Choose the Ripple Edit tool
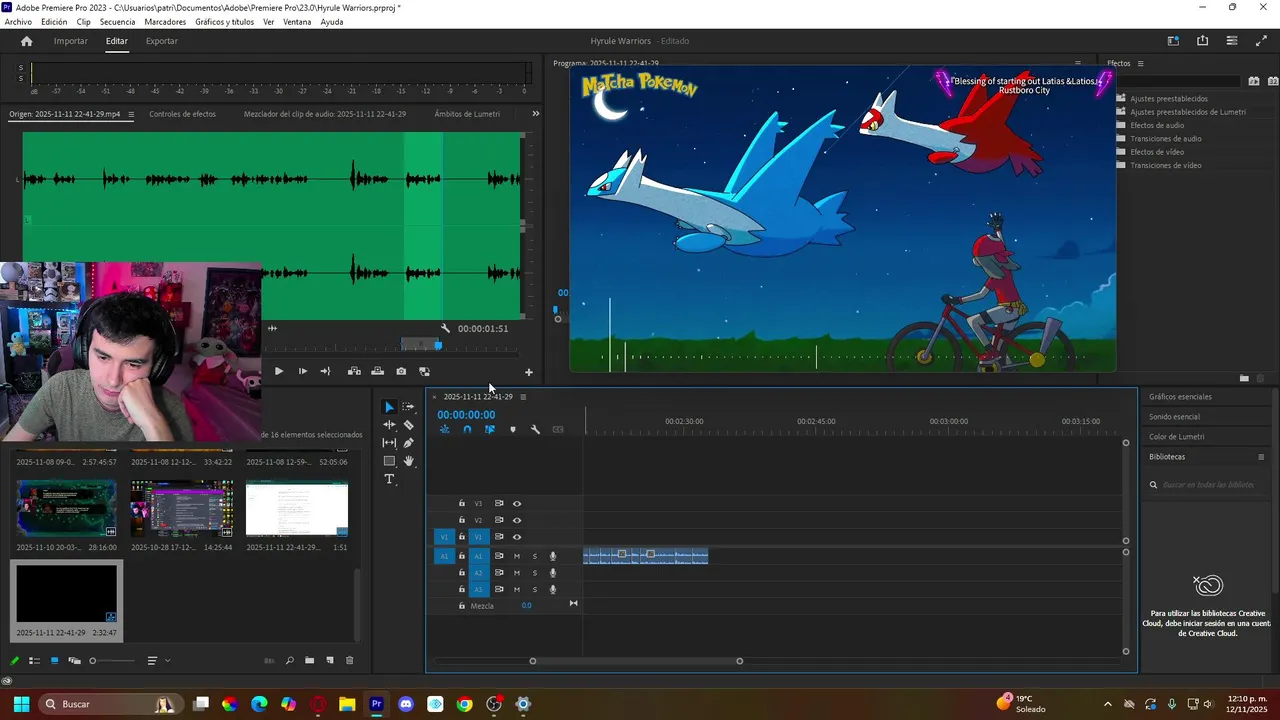The height and width of the screenshot is (720, 1280). coord(390,425)
